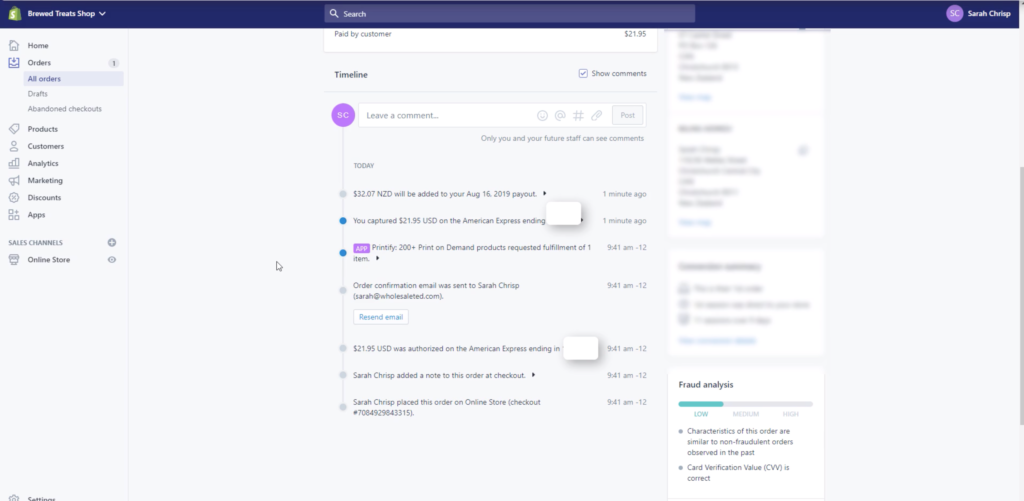This screenshot has height=501, width=1024.
Task: Open Online Store channel
Action: click(49, 260)
